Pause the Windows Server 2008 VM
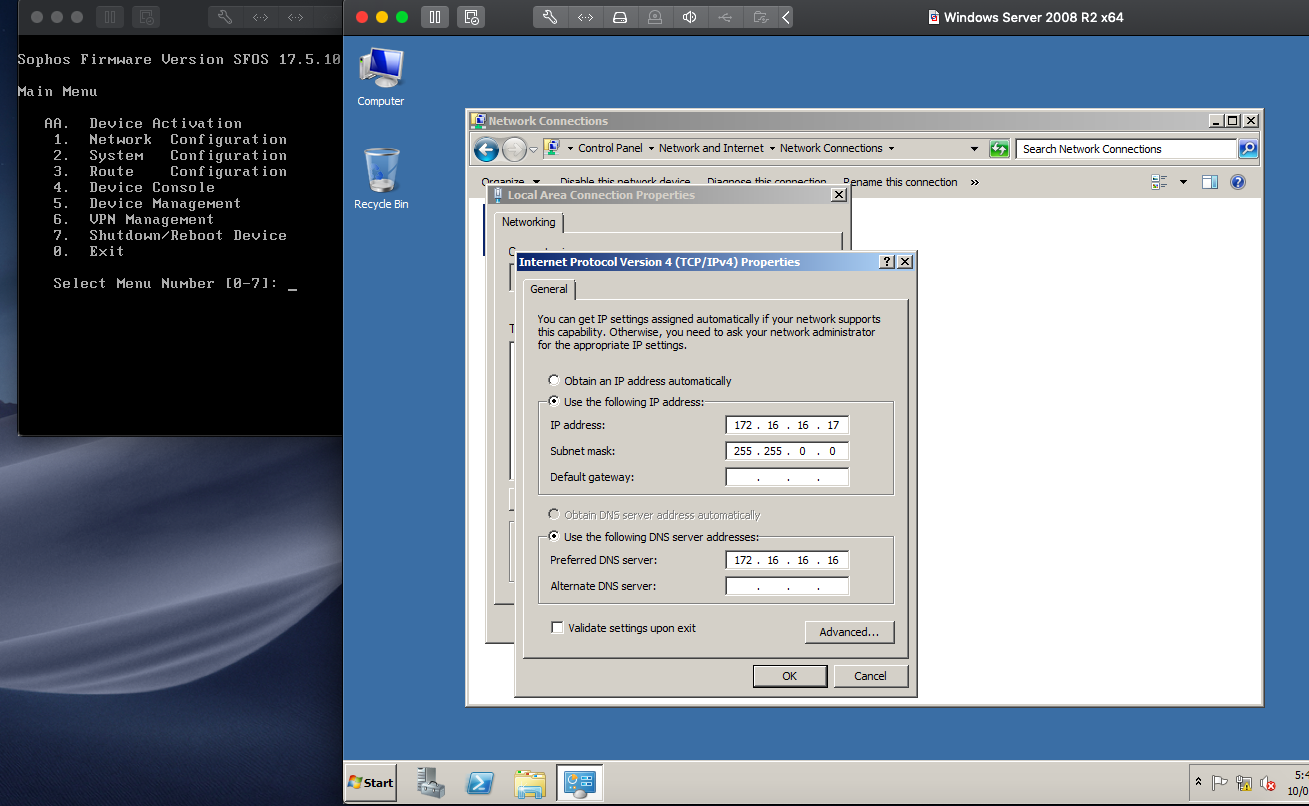 (434, 17)
